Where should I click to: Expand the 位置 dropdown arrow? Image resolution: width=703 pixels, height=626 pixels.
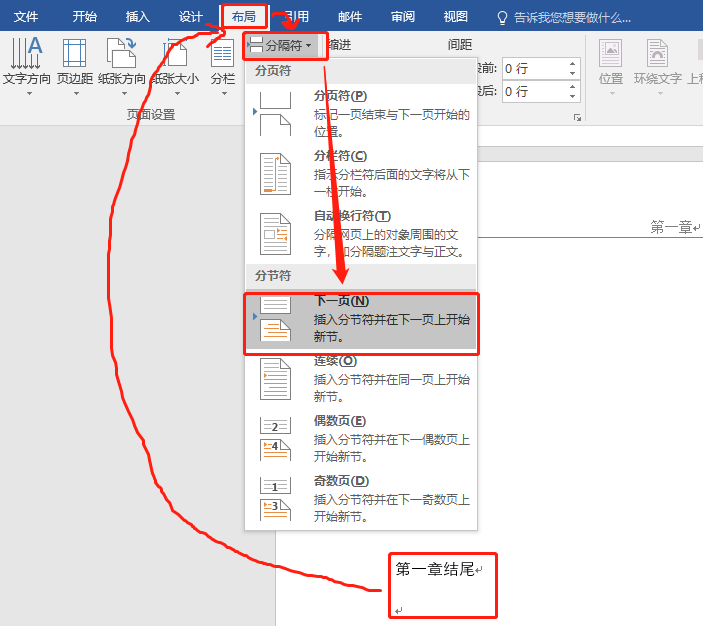click(612, 94)
